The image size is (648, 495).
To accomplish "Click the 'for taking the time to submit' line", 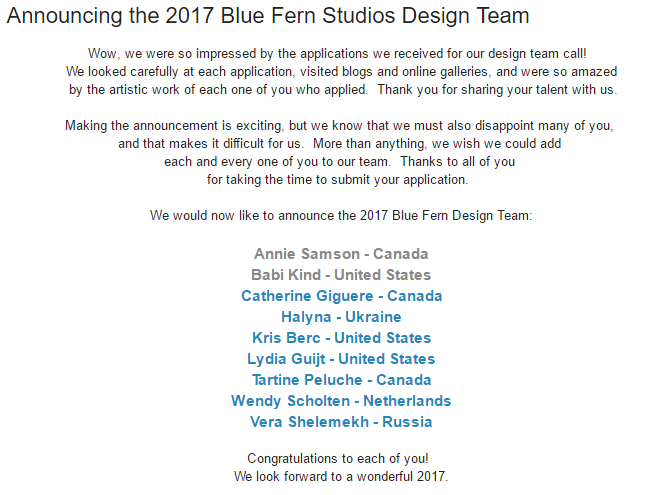I will [x=337, y=180].
